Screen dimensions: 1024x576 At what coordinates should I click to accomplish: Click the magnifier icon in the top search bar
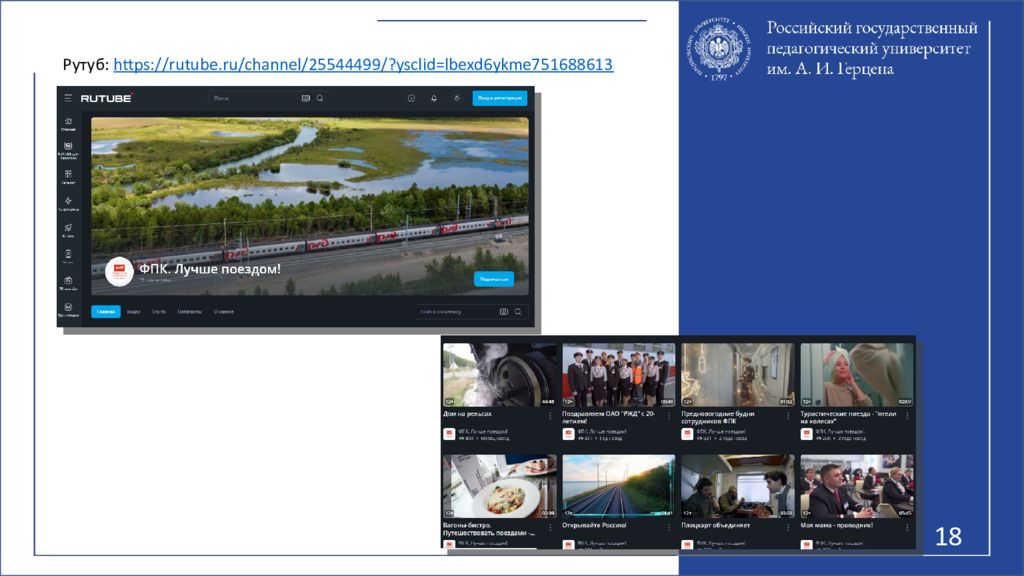coord(320,98)
